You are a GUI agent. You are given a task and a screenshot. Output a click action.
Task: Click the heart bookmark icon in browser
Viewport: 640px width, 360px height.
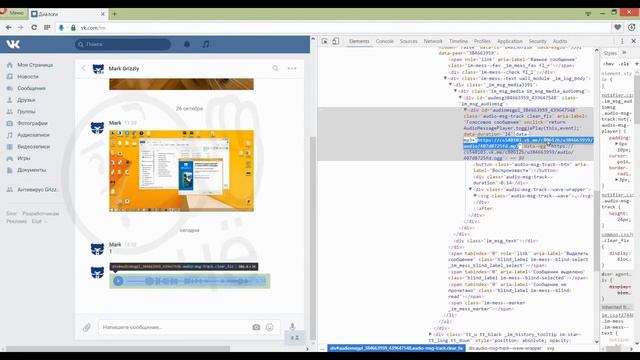point(618,27)
